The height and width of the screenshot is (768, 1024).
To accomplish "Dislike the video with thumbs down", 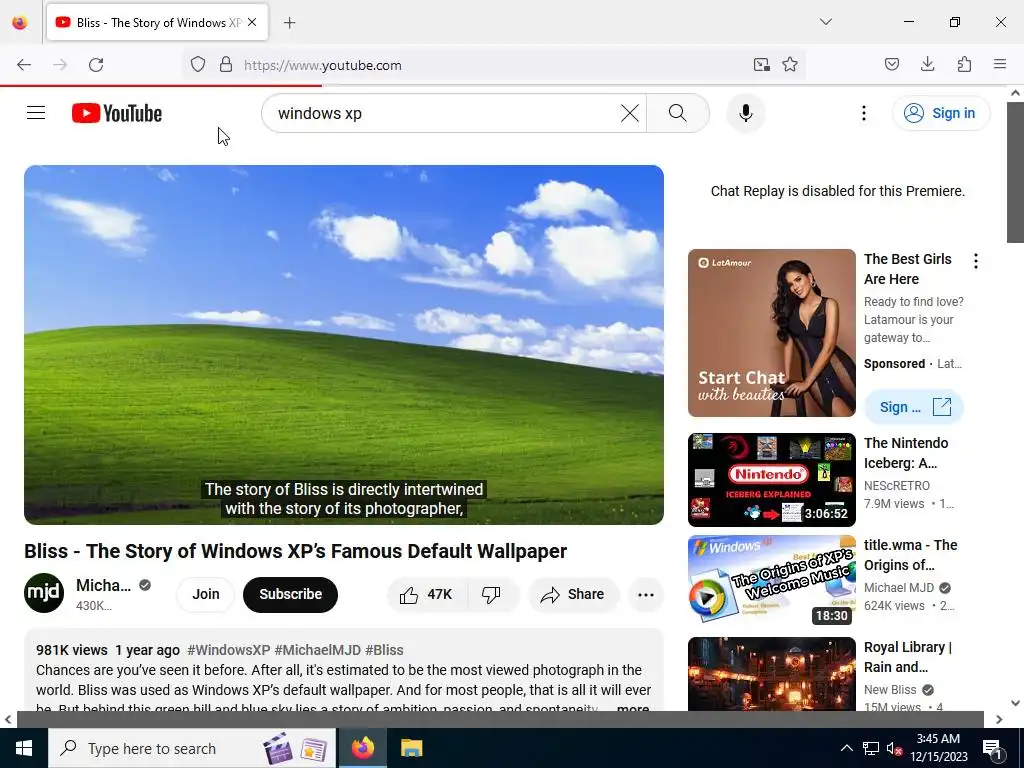I will [491, 594].
